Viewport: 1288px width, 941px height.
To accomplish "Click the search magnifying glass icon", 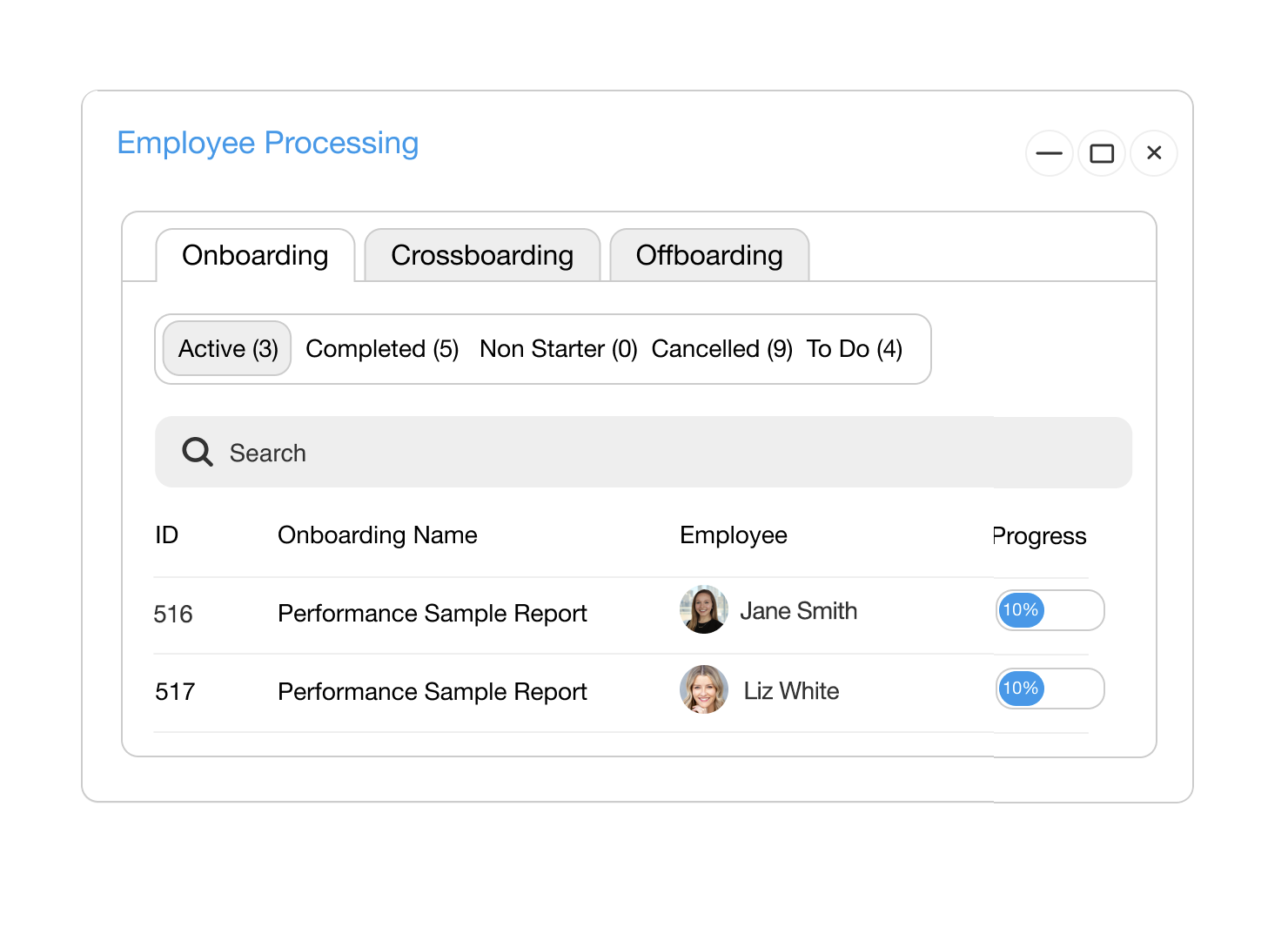I will (197, 452).
